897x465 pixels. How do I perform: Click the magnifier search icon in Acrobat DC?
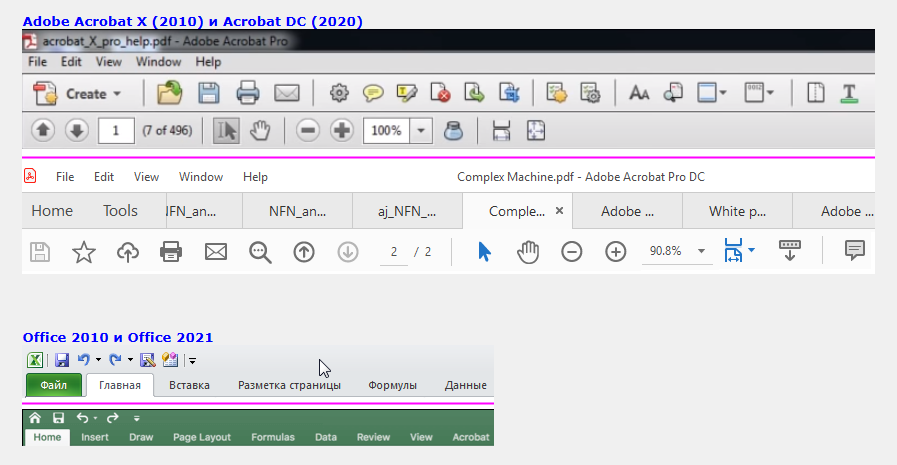[260, 252]
